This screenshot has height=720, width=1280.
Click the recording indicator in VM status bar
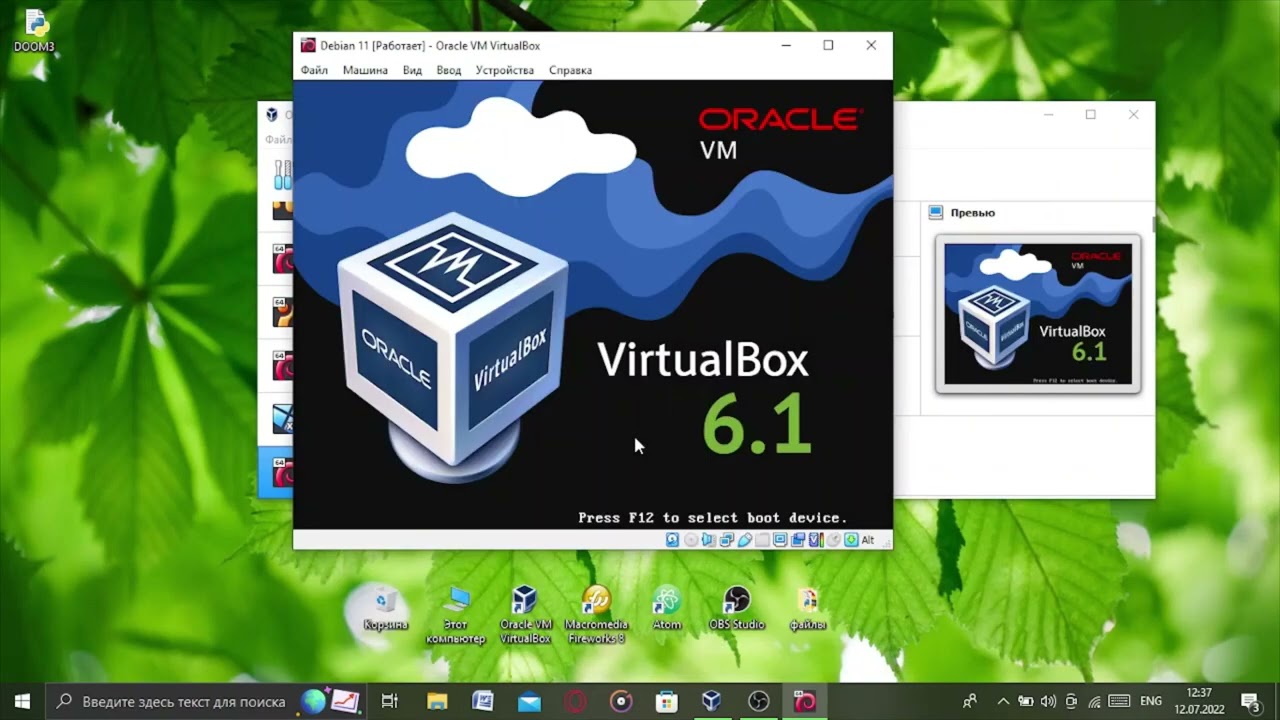tap(798, 540)
